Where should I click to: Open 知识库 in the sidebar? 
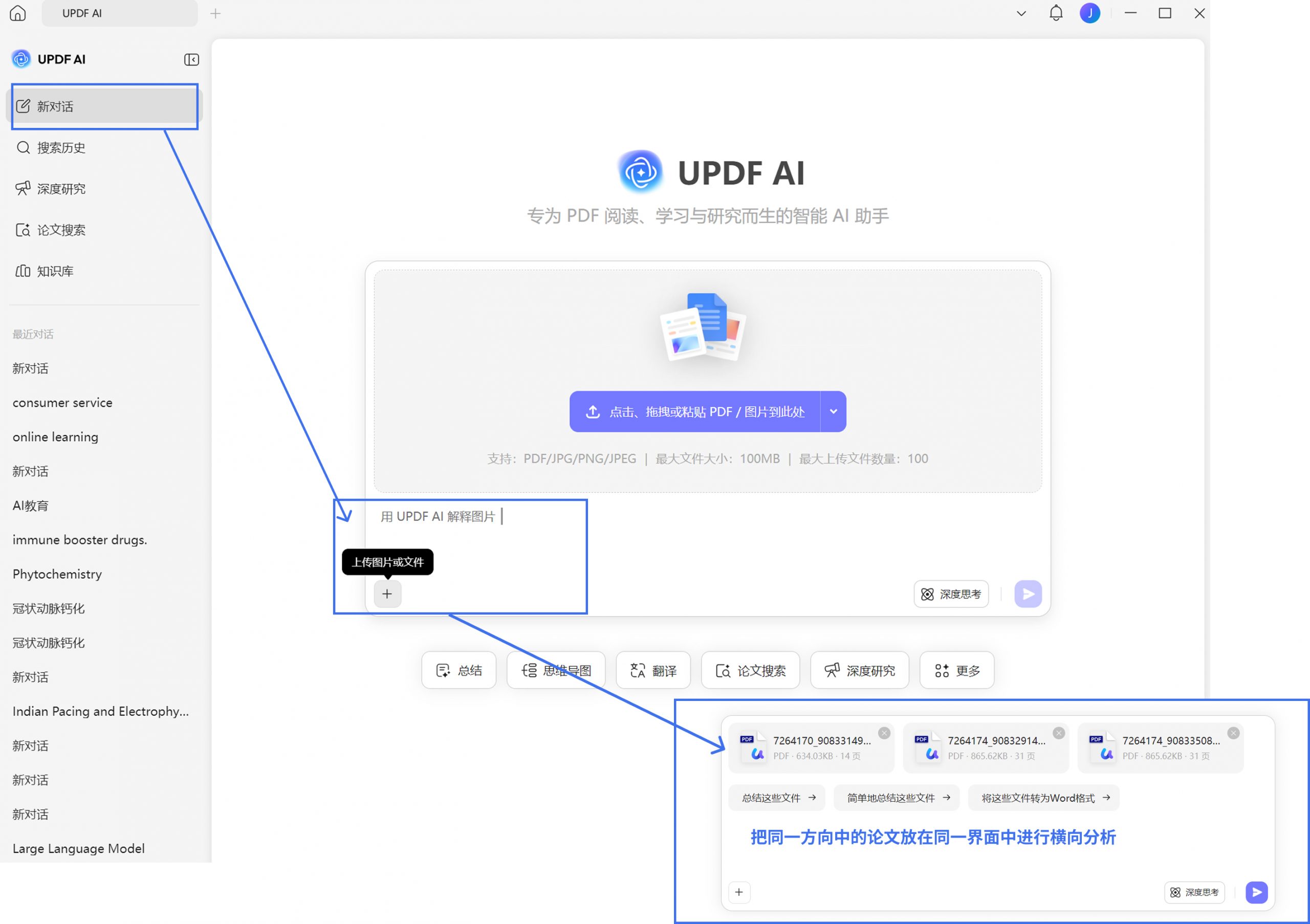pos(104,271)
